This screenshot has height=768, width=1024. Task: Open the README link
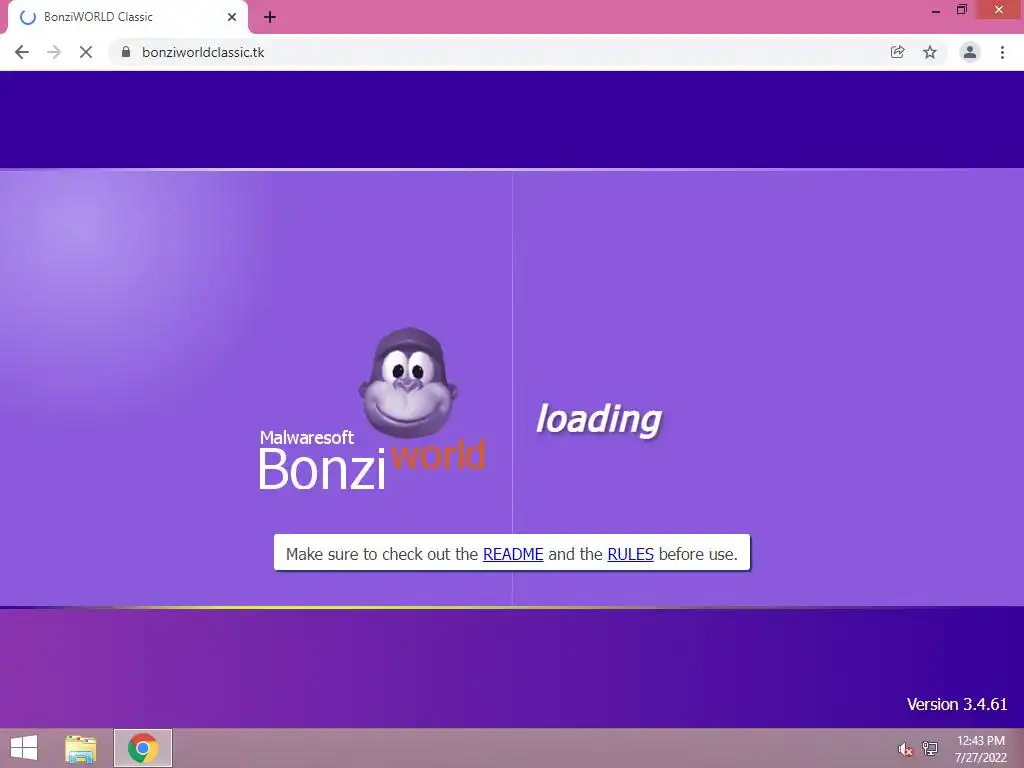(513, 554)
